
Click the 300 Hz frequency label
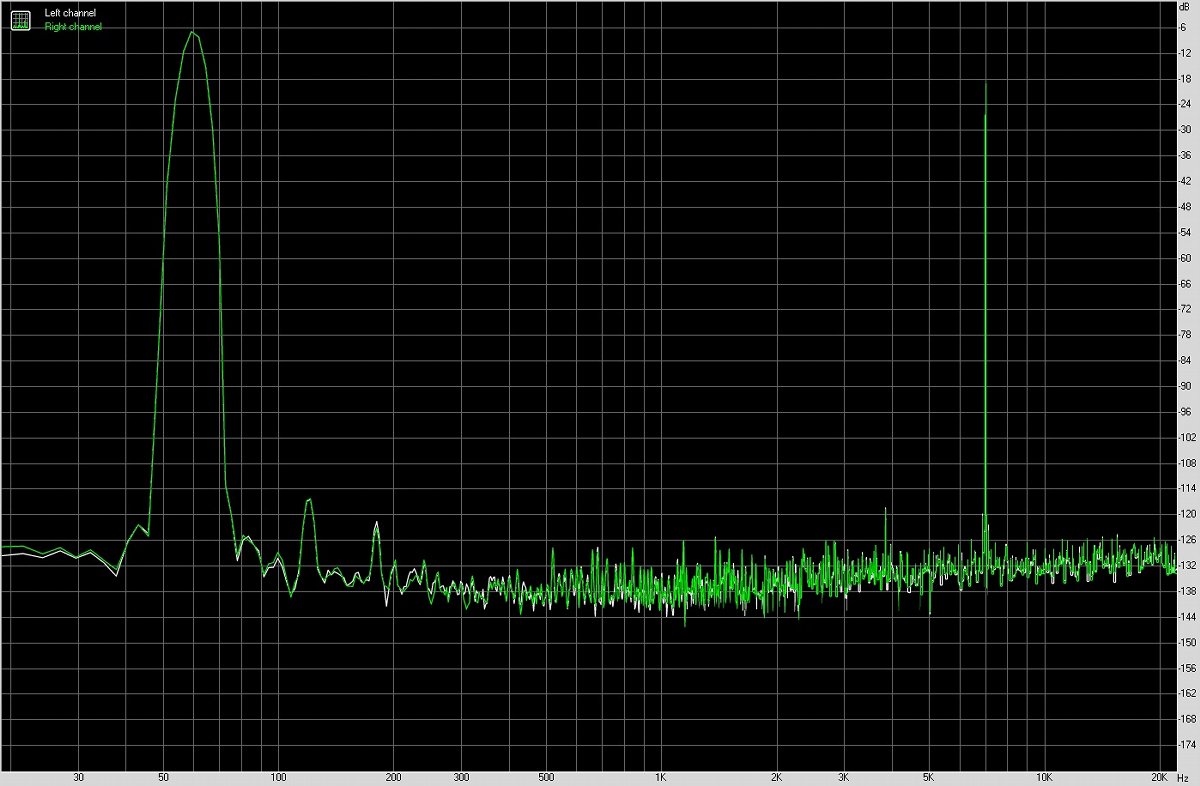click(461, 777)
